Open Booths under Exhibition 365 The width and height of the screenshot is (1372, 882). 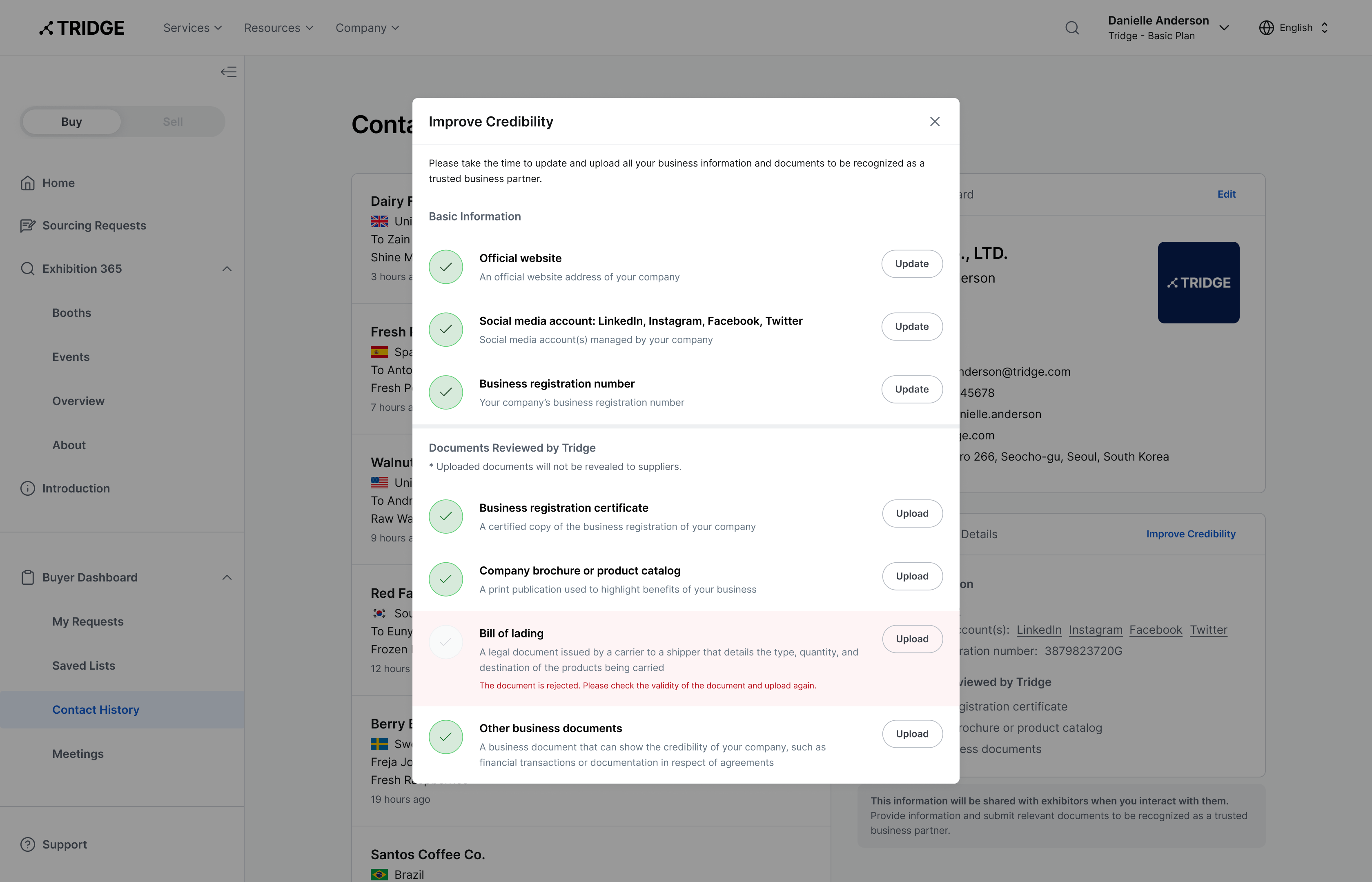(x=71, y=313)
